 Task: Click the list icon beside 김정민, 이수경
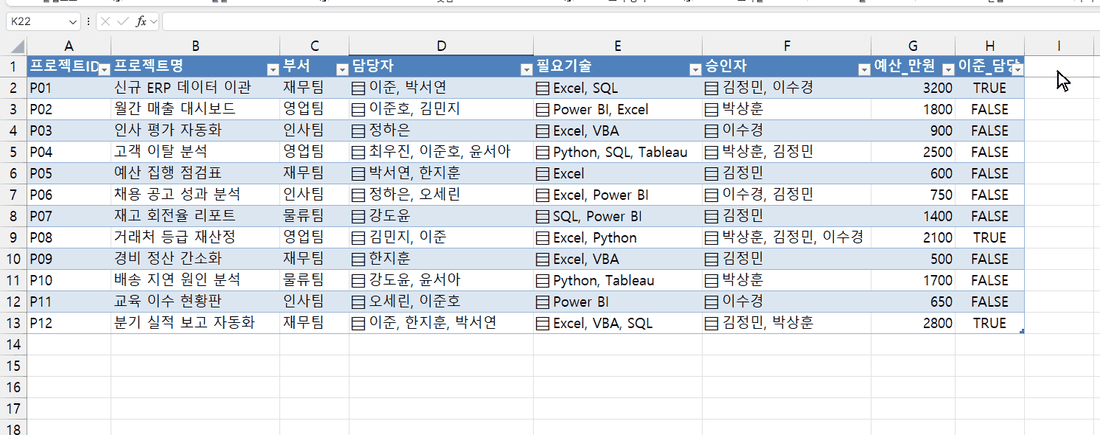tap(711, 88)
